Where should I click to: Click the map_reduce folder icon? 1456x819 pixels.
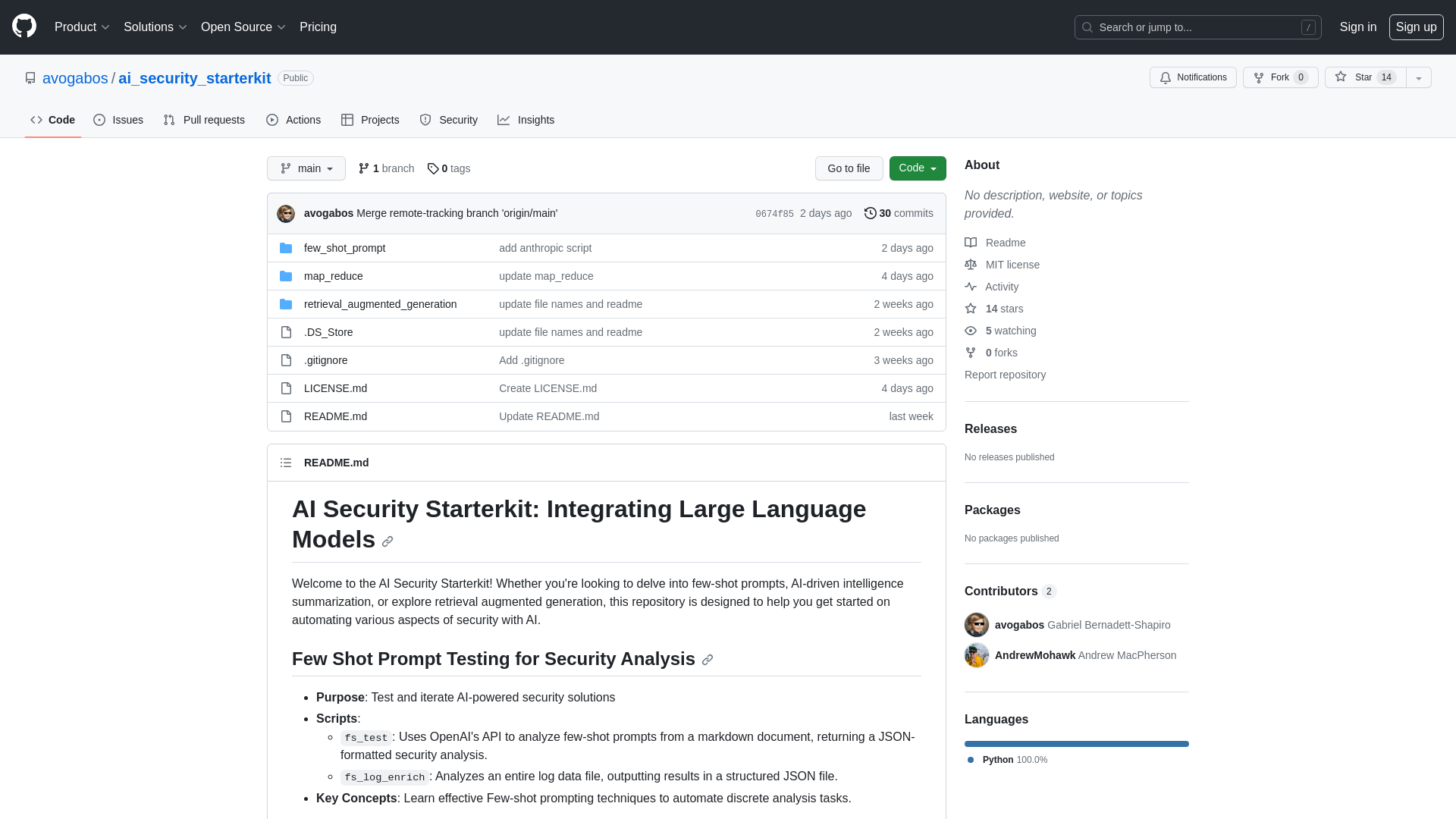pos(286,276)
